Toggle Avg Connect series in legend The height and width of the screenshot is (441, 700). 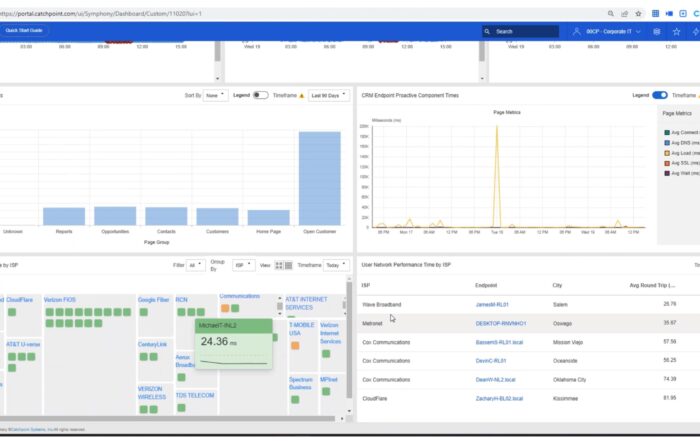681,133
